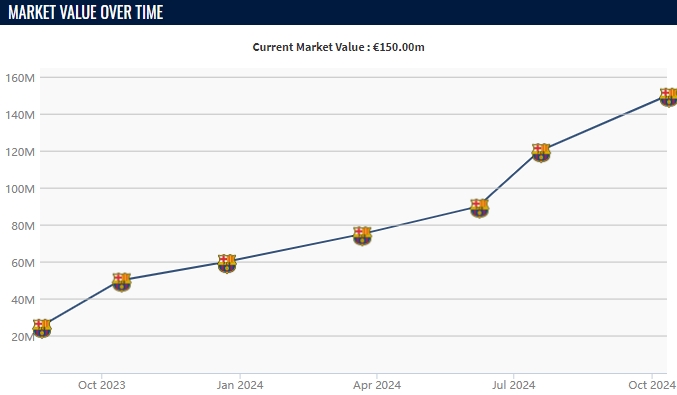The width and height of the screenshot is (677, 395).
Task: Click the 100M y-axis label
Action: pos(20,189)
